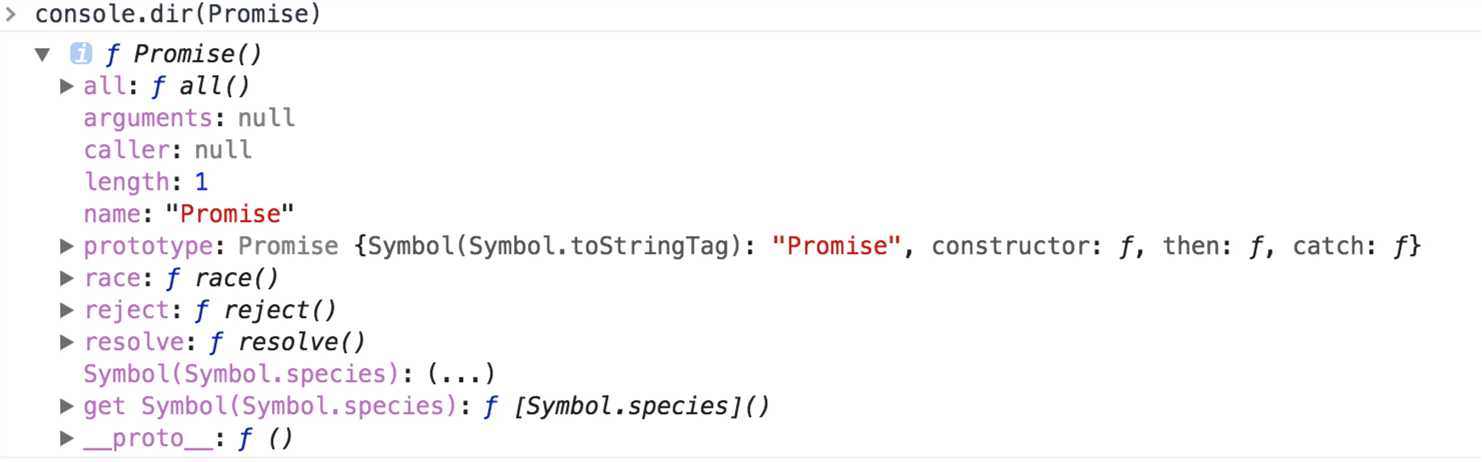Click the name: "Promise" string value
The height and width of the screenshot is (462, 1482).
pos(231,214)
